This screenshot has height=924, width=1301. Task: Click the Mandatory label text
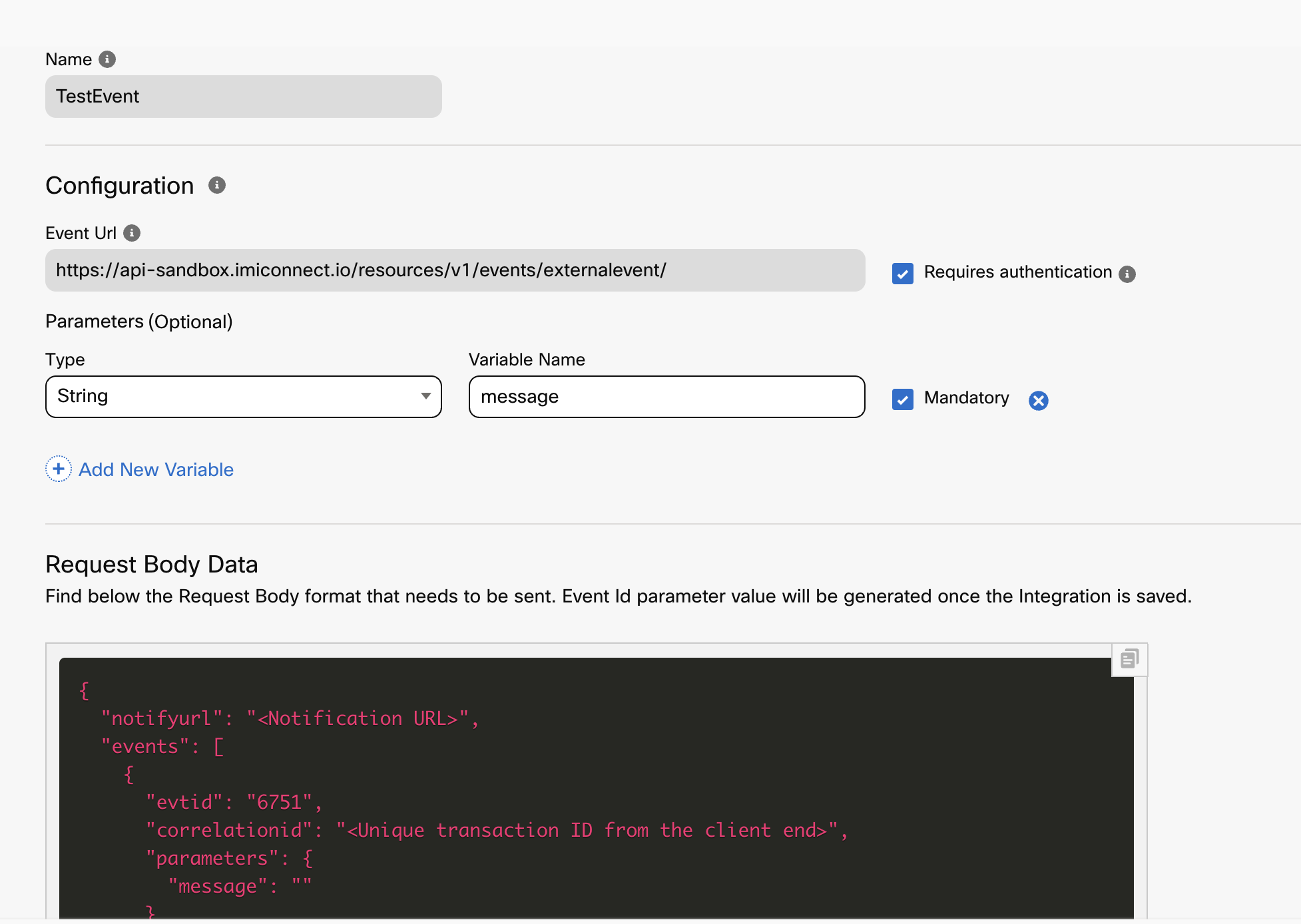coord(966,398)
